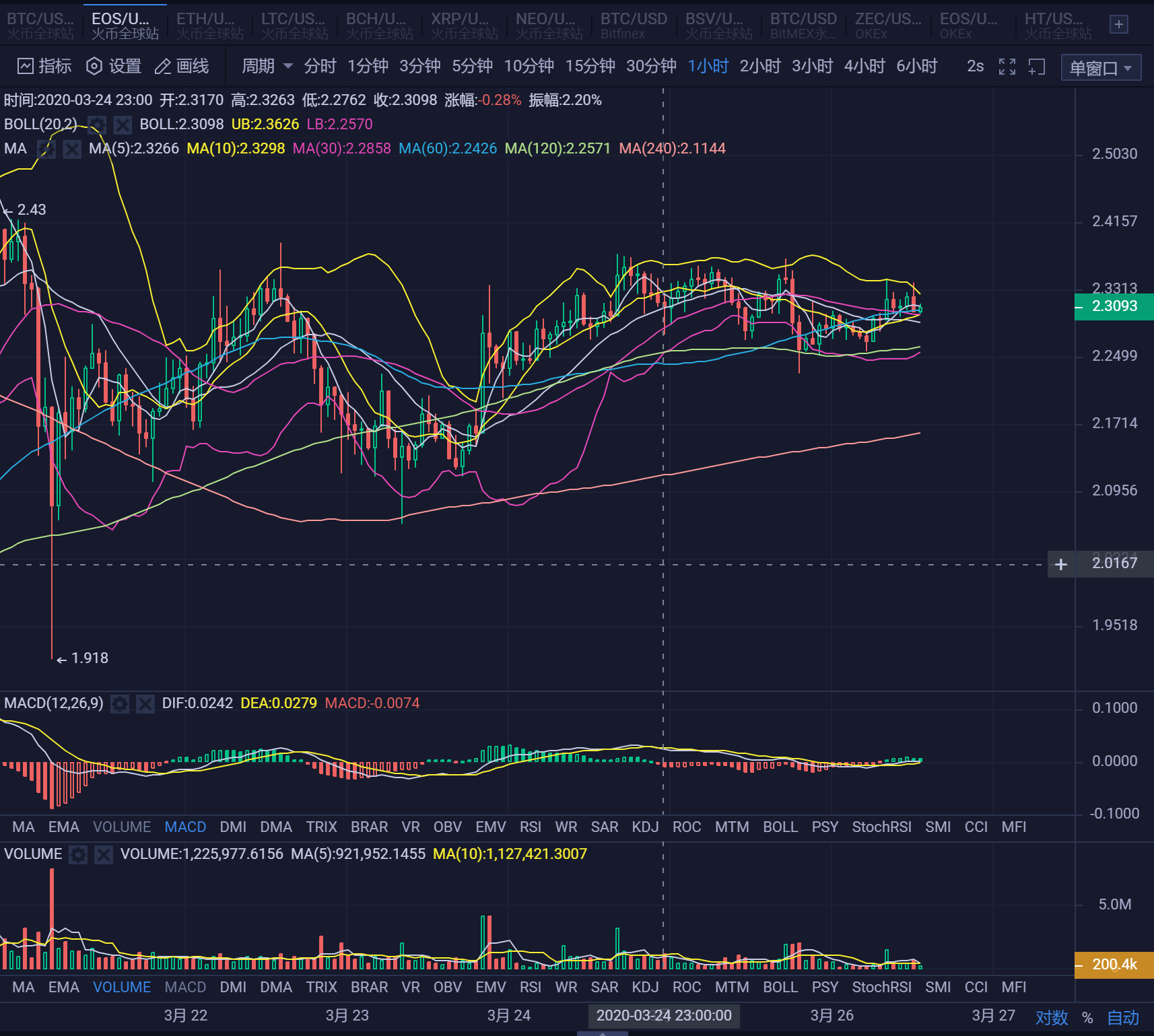
Task: Toggle 对数 logarithmic scale
Action: 1052,1017
